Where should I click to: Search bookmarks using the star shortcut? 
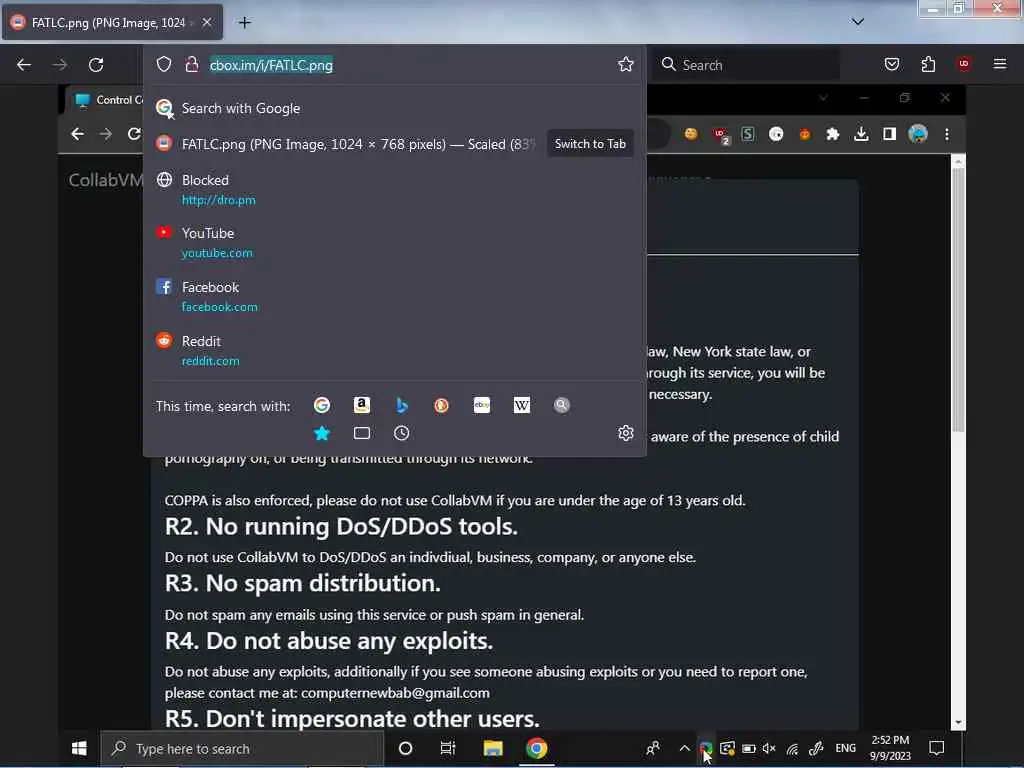(x=322, y=434)
